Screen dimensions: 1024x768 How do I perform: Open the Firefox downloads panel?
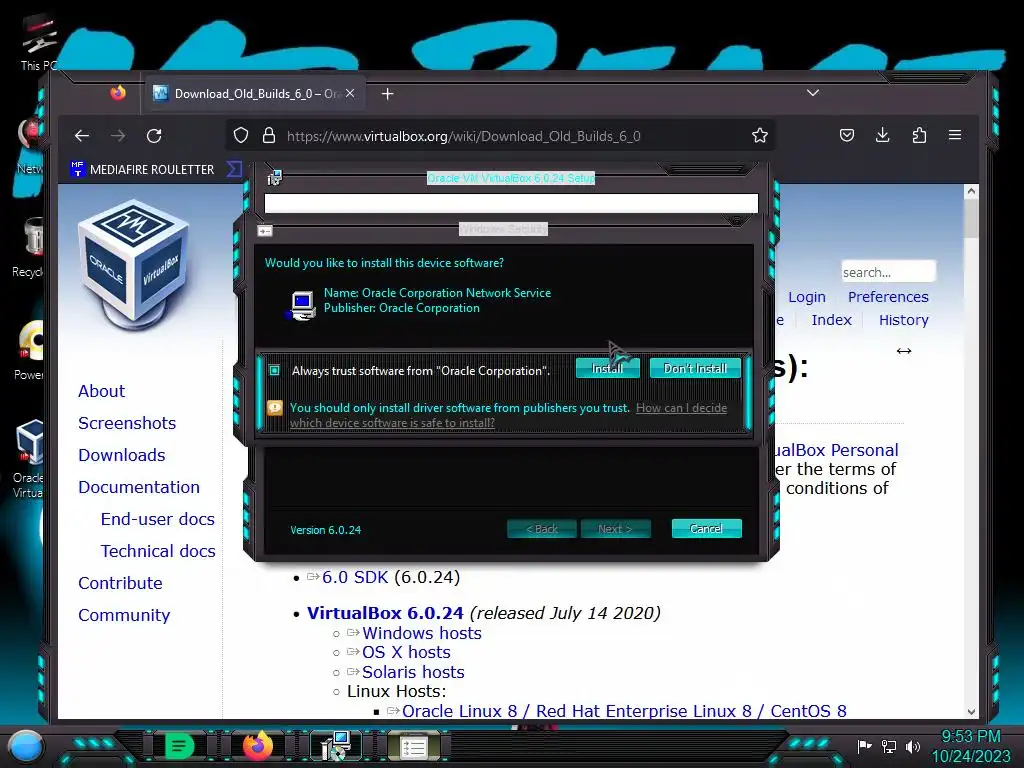[x=882, y=135]
